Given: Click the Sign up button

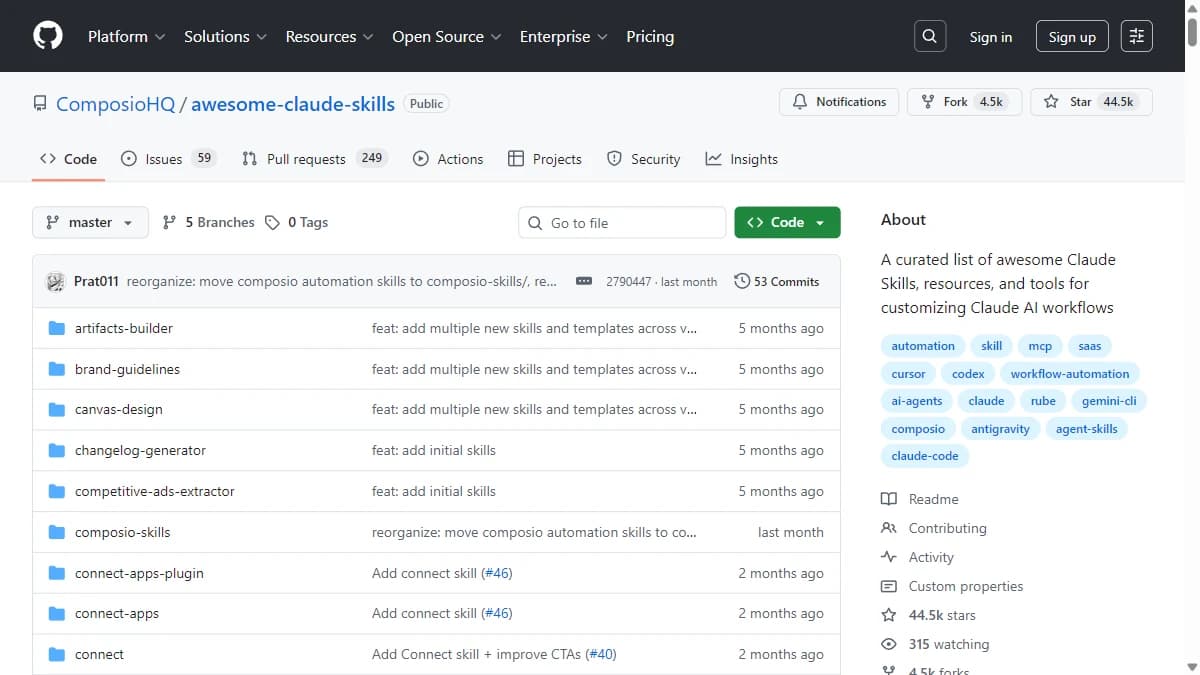Looking at the screenshot, I should [x=1072, y=36].
